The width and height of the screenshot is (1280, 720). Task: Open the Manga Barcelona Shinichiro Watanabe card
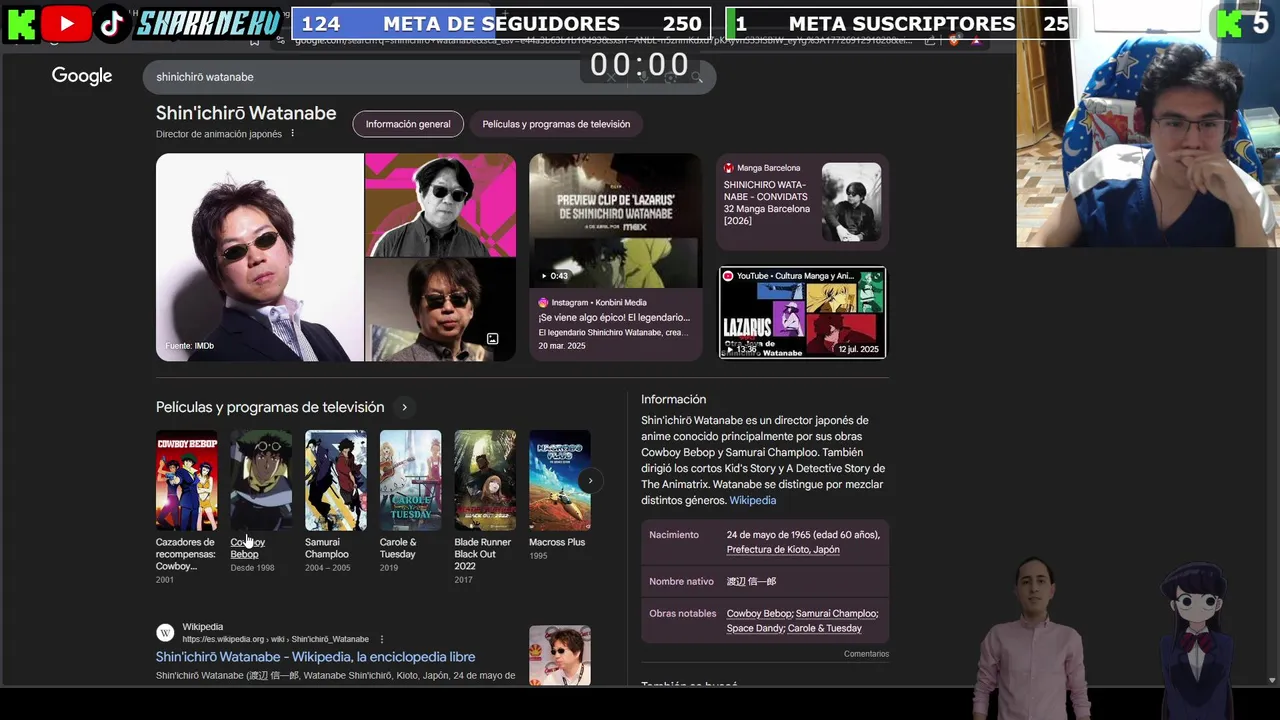(802, 202)
